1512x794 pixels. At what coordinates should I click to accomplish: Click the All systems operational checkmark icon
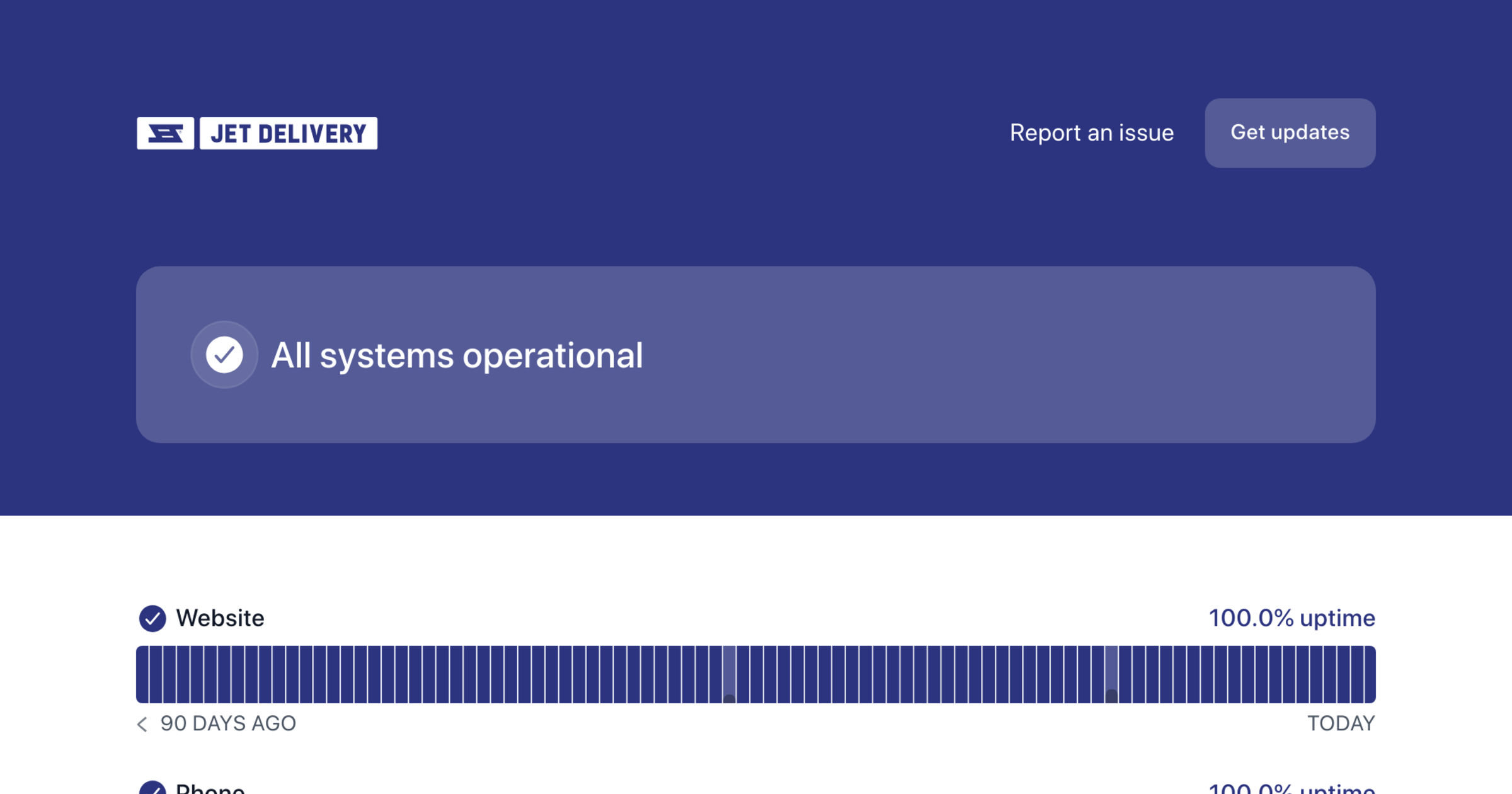224,355
